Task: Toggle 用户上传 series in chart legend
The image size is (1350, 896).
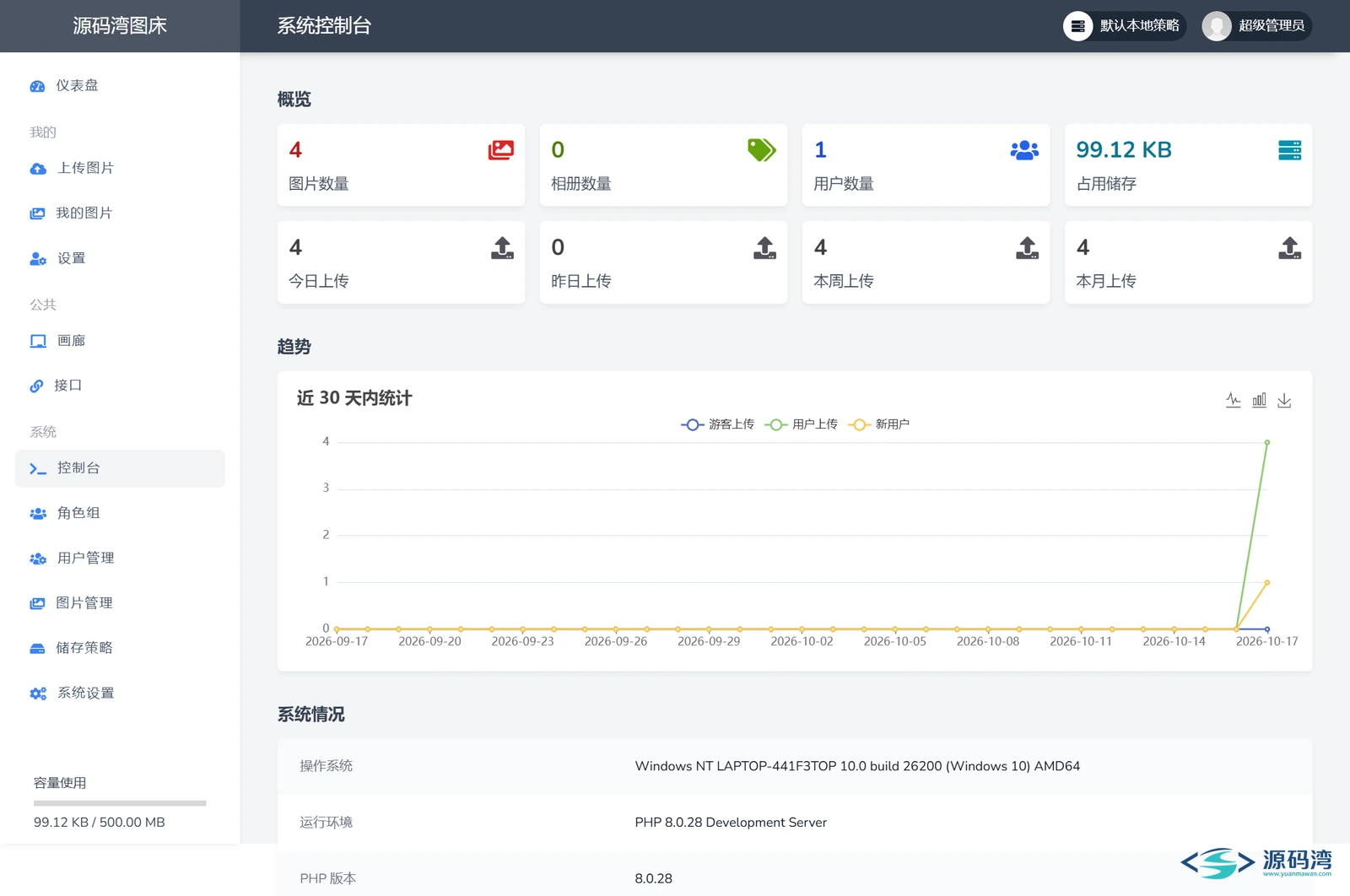Action: coord(801,424)
